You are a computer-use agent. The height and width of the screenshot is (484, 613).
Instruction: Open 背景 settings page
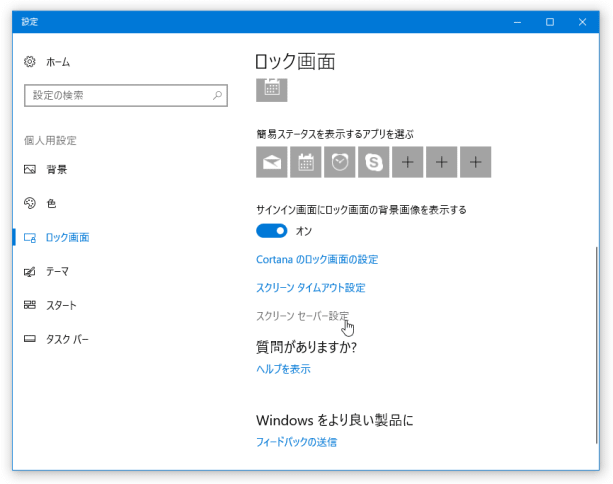[57, 169]
